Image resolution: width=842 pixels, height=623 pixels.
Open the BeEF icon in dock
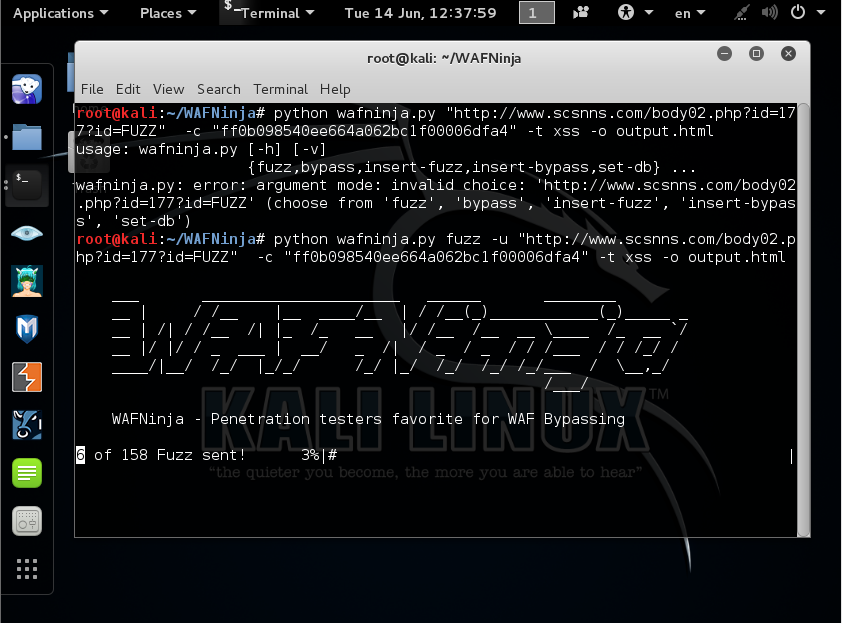(x=27, y=425)
